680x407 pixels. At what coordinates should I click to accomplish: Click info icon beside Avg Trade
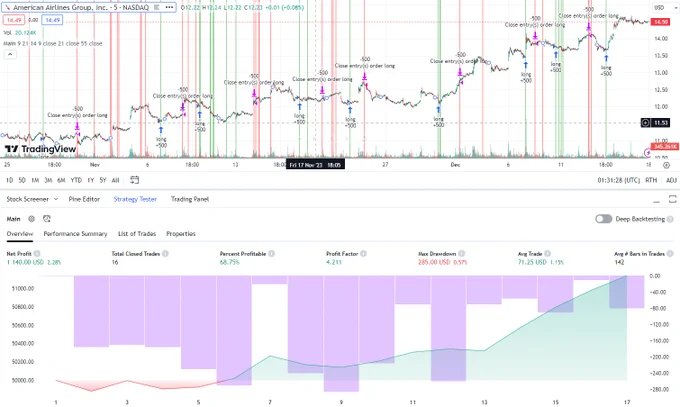[x=548, y=253]
